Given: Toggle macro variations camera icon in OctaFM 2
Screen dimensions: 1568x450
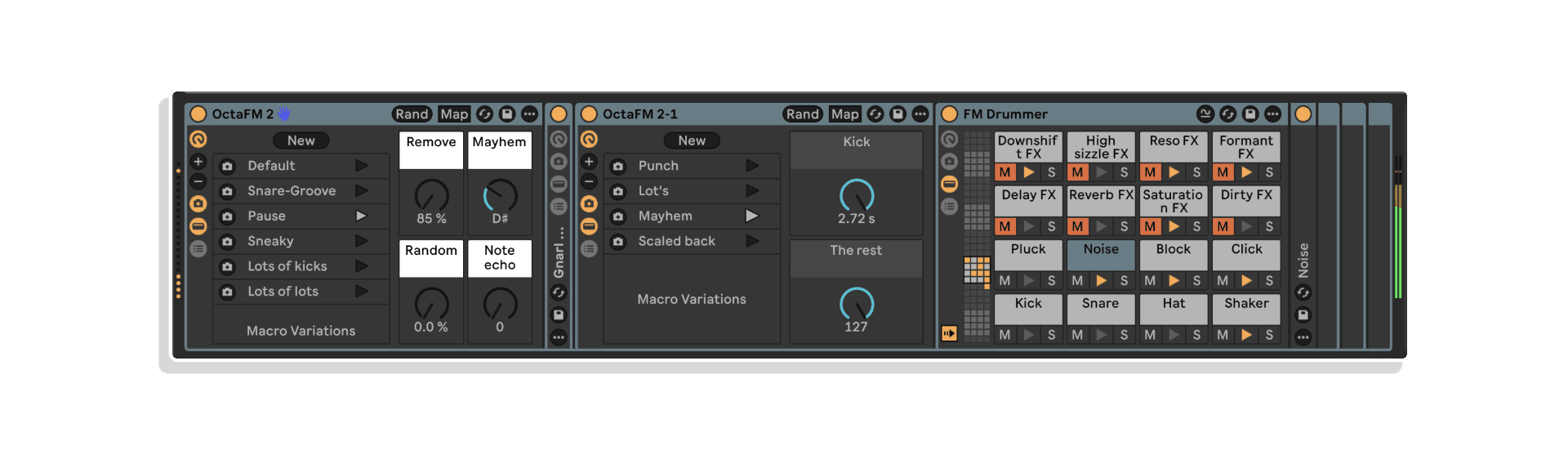Looking at the screenshot, I should click(x=198, y=203).
